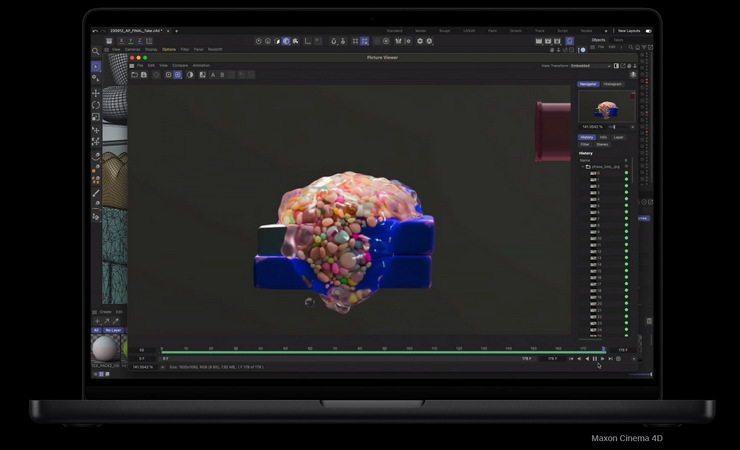Click the material sphere thumbnail
This screenshot has height=450, width=740.
pyautogui.click(x=104, y=348)
